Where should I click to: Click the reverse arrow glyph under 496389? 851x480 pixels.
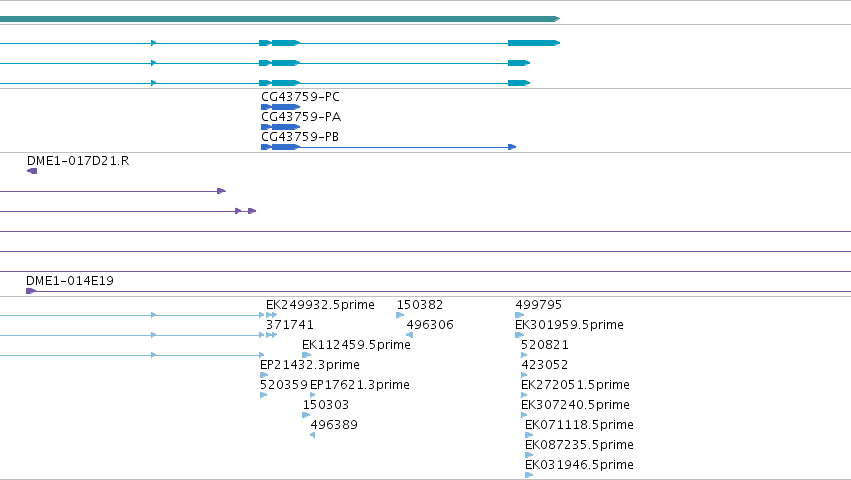[313, 435]
